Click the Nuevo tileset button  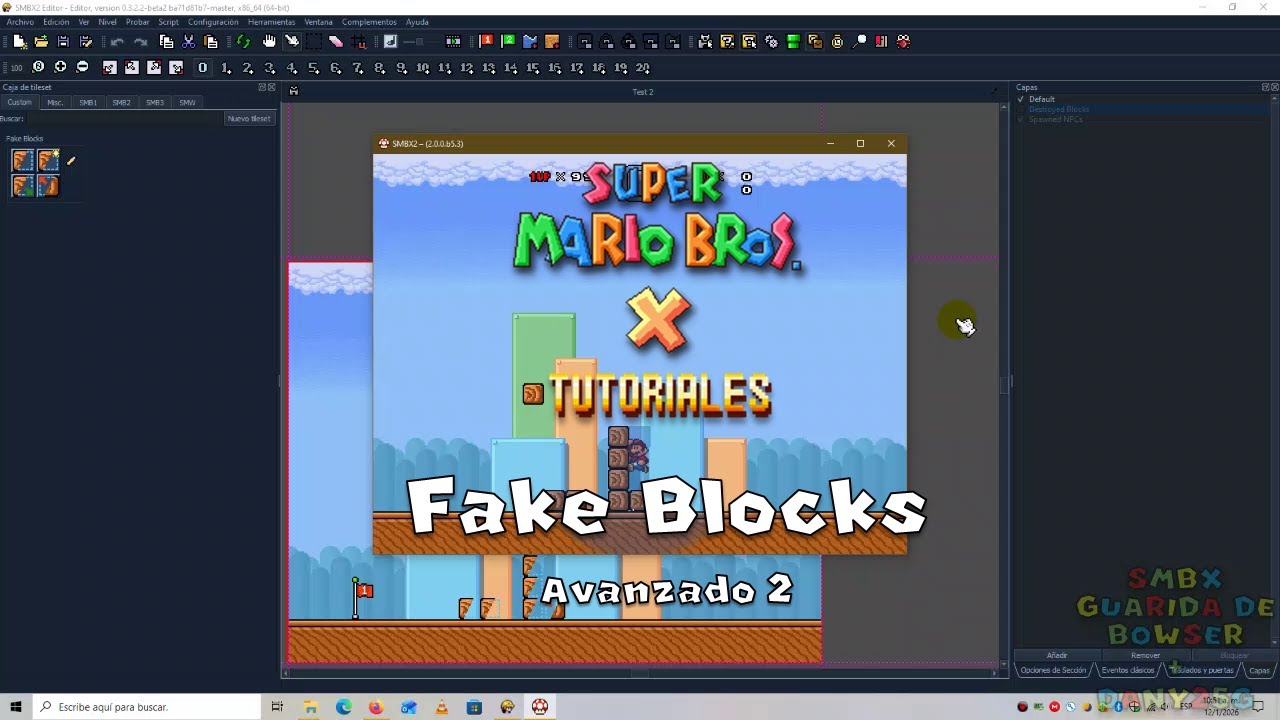click(x=249, y=118)
